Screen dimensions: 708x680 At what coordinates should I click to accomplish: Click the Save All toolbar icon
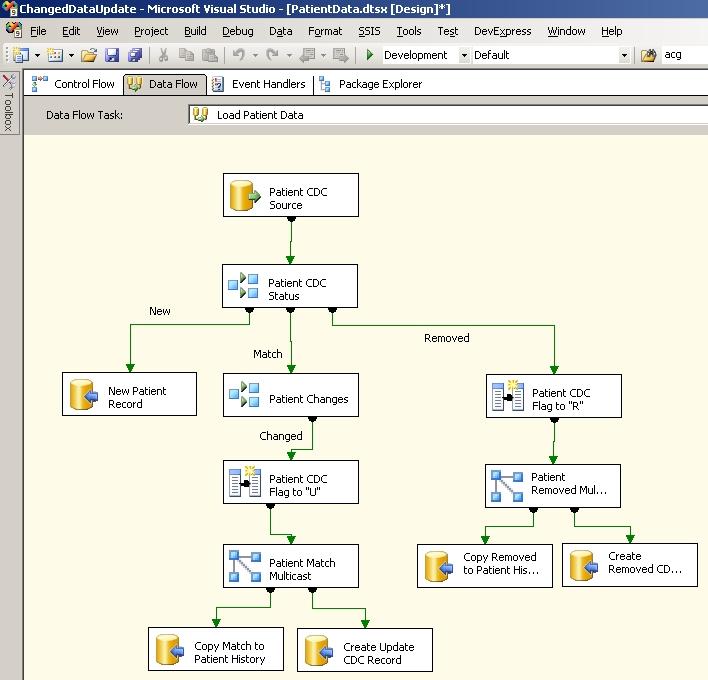pyautogui.click(x=134, y=55)
